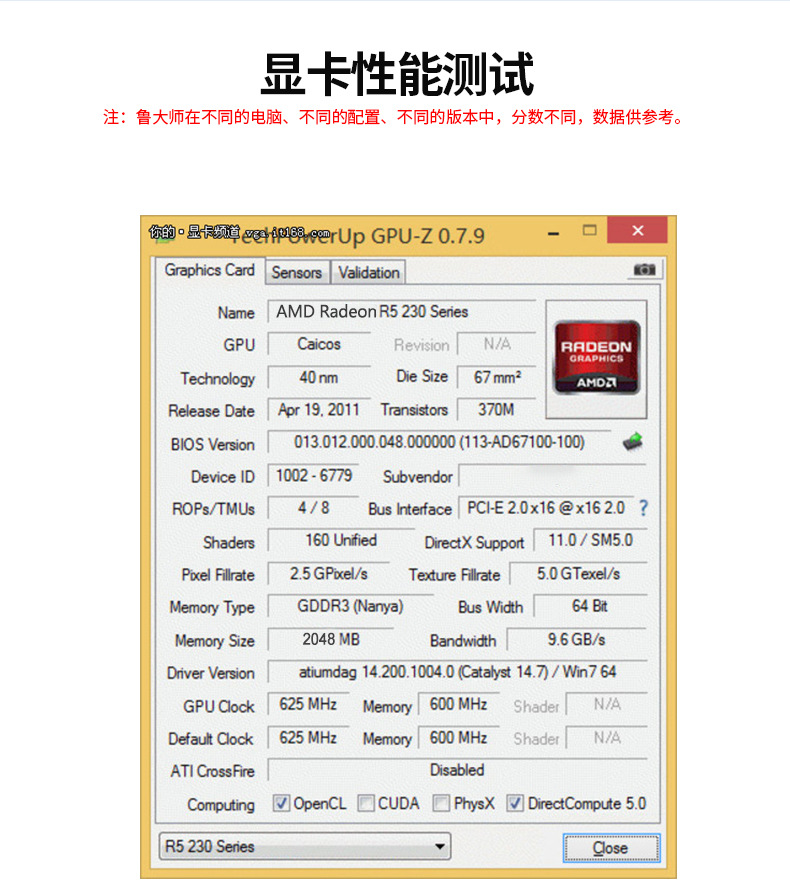Click the Default Clock row Memory 600 MHz
Screen dimensions: 790x895
coord(459,737)
